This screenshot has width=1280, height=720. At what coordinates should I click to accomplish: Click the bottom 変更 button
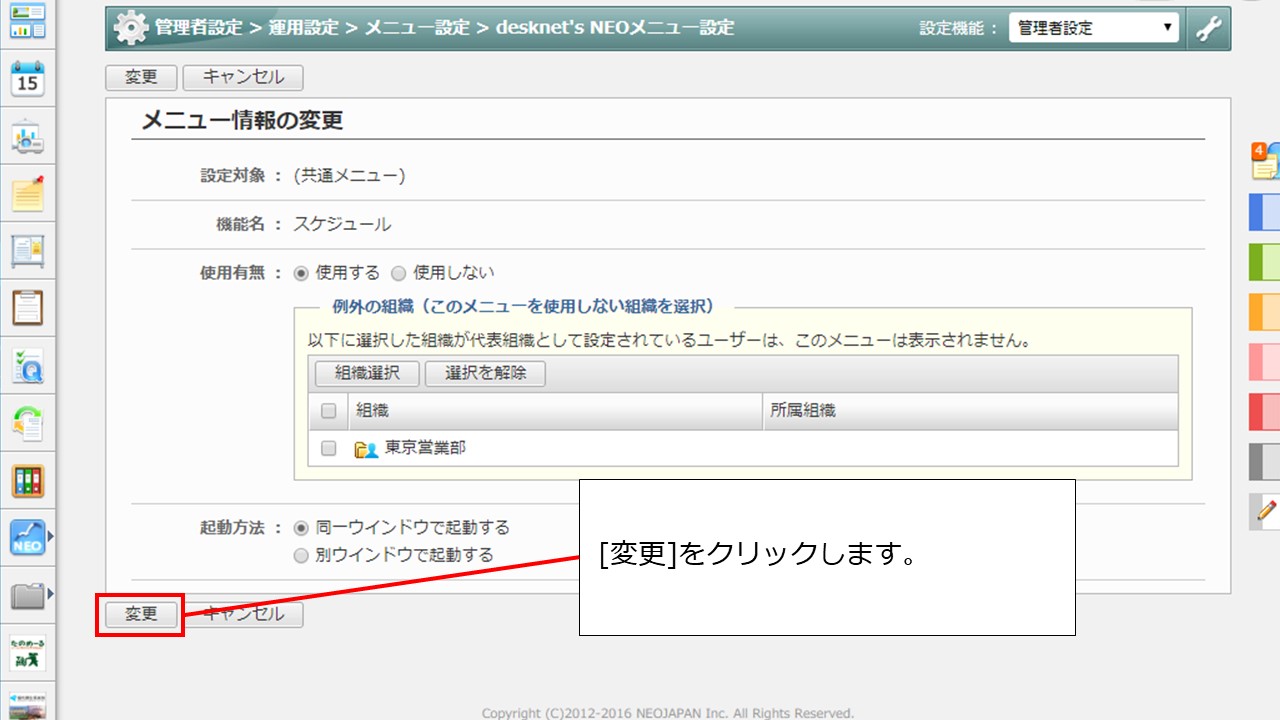pos(139,615)
